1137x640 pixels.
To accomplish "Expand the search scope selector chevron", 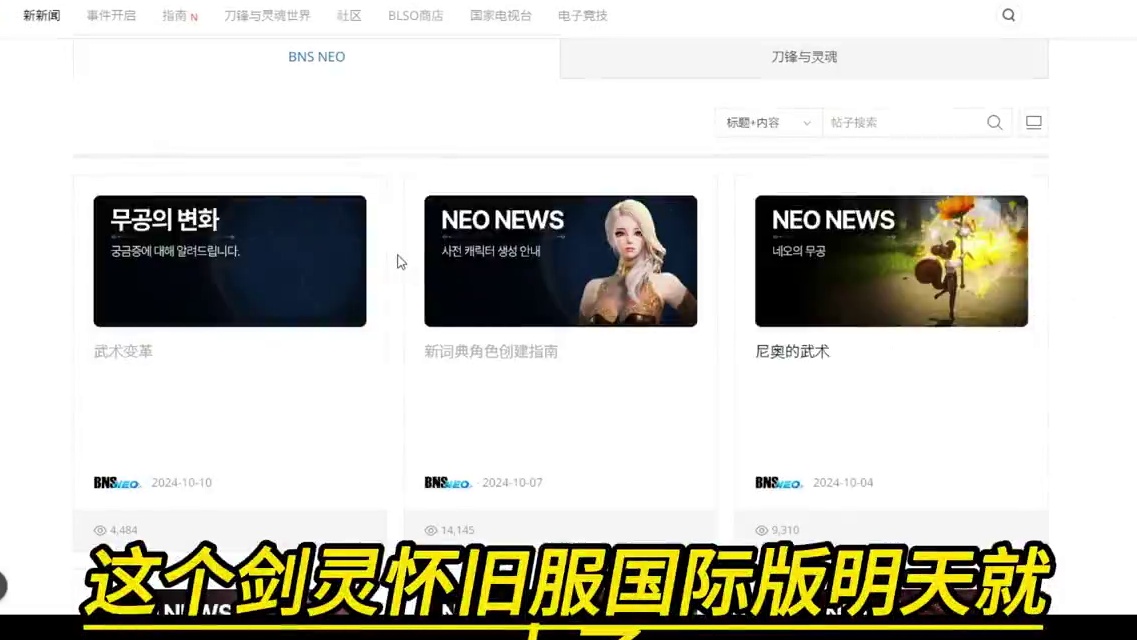I will 806,122.
